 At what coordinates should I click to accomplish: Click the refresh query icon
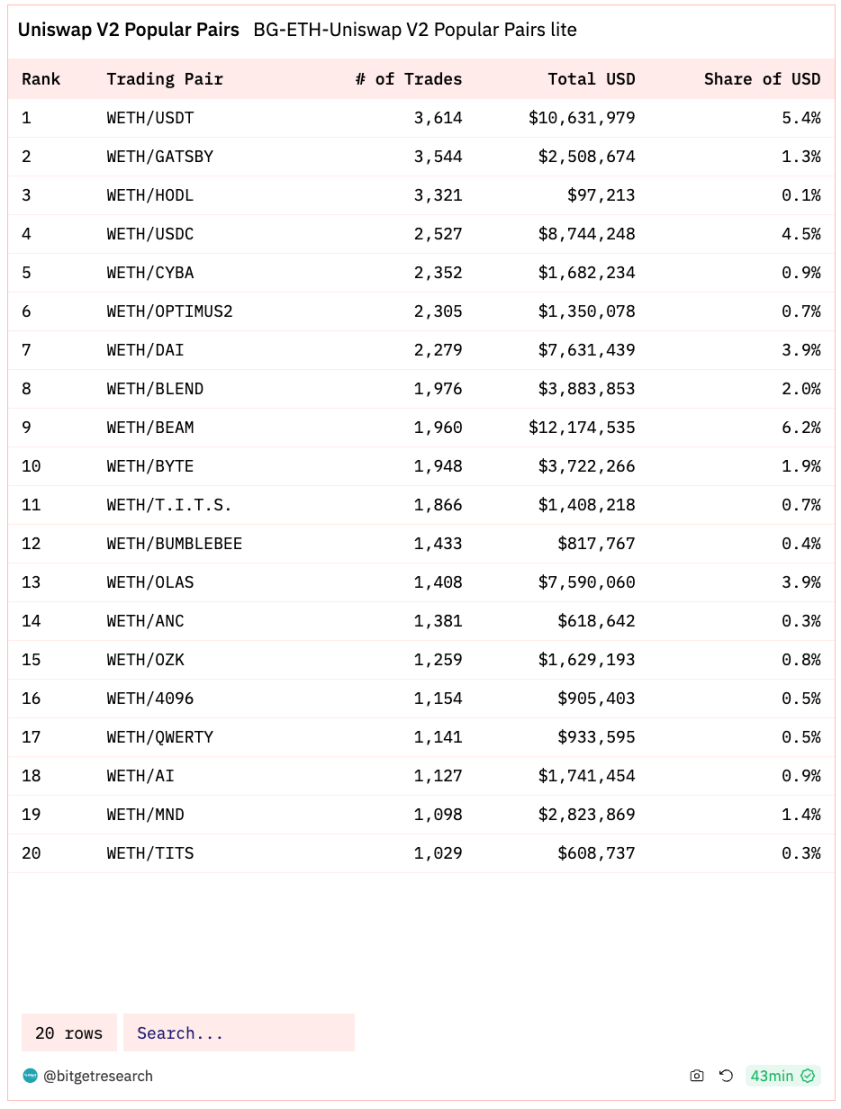(726, 1076)
